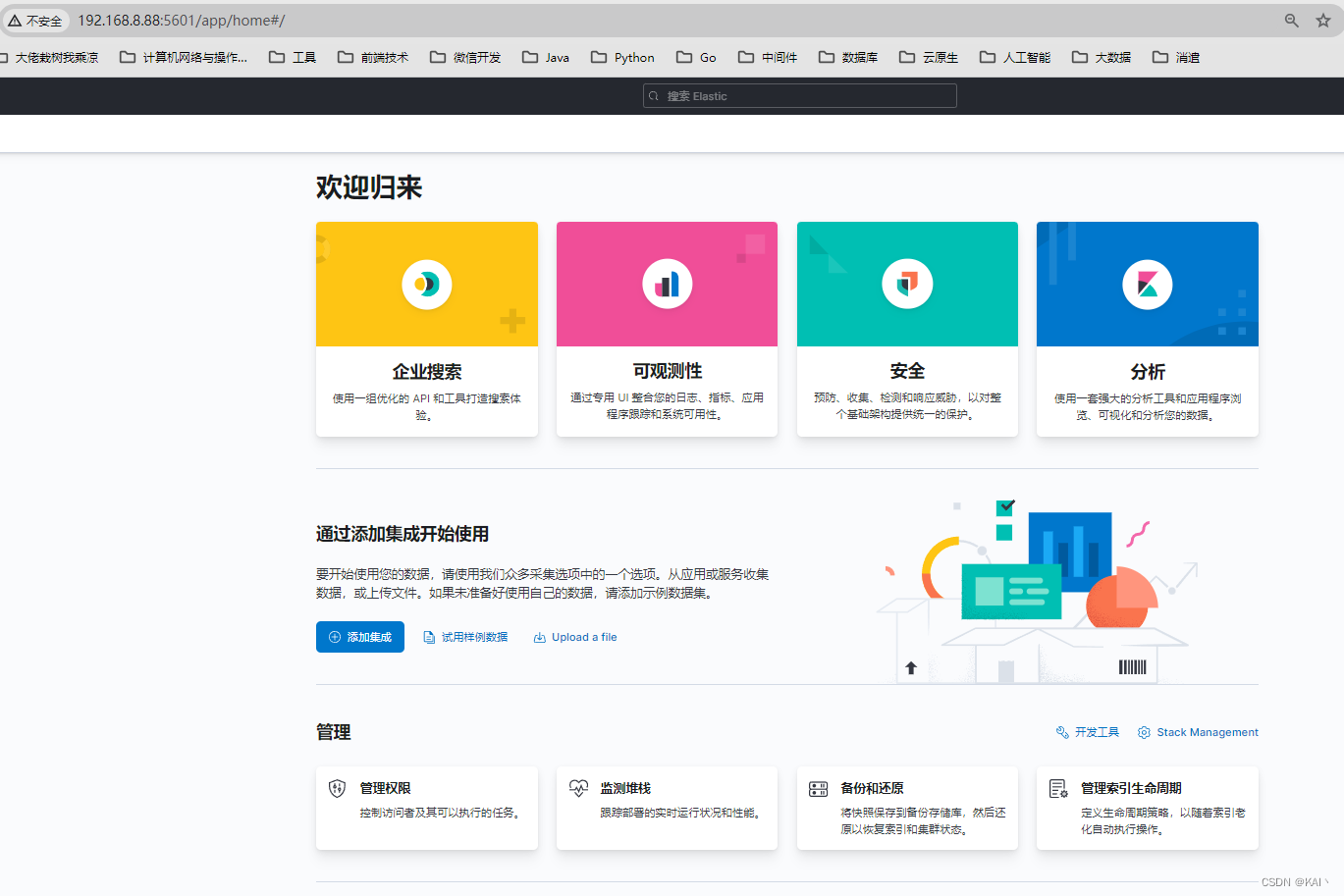Viewport: 1344px width, 896px height.
Task: Open the 中间件 bookmark folder
Action: point(768,57)
